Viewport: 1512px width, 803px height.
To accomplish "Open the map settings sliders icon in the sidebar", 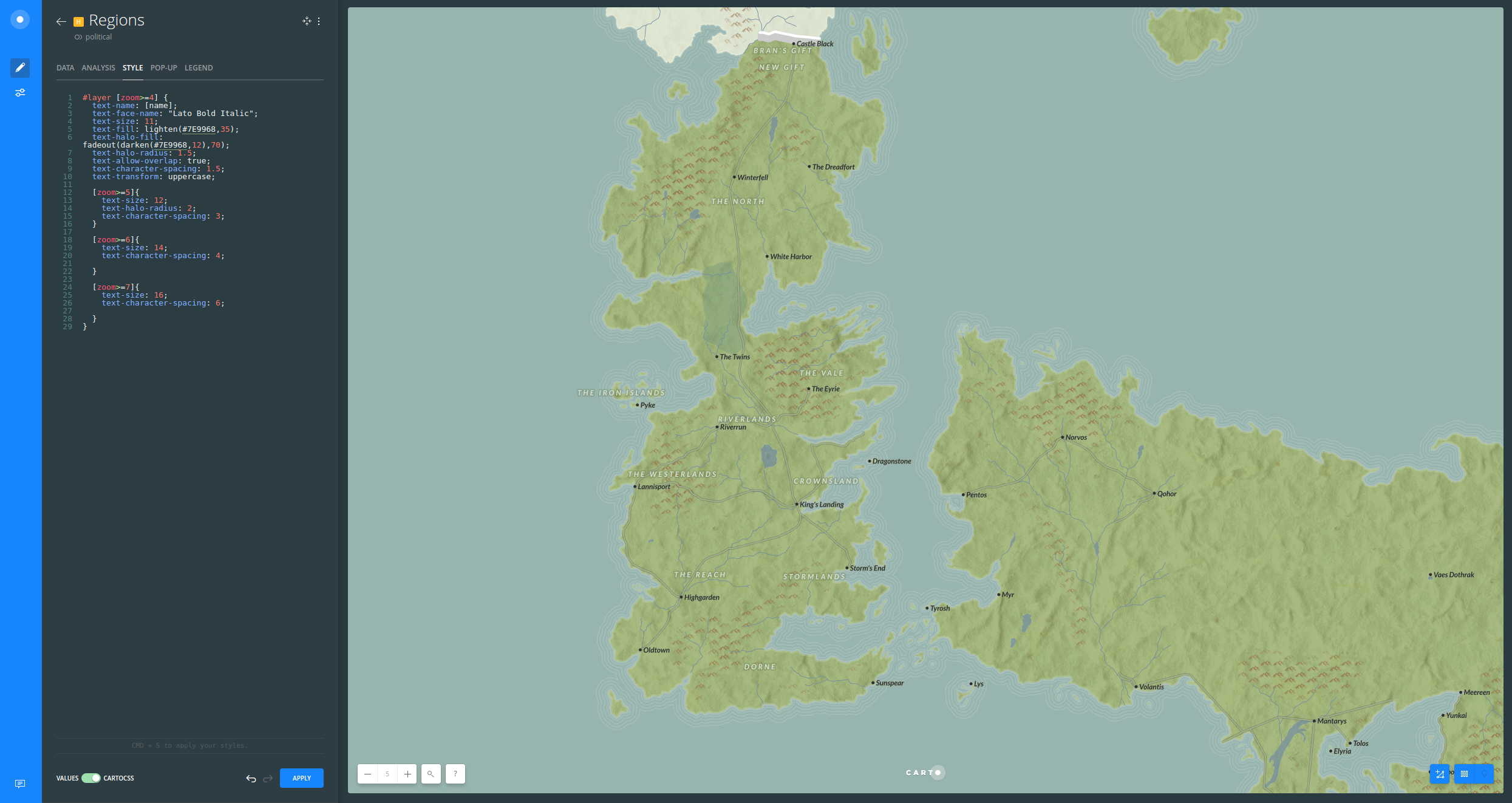I will 20,92.
